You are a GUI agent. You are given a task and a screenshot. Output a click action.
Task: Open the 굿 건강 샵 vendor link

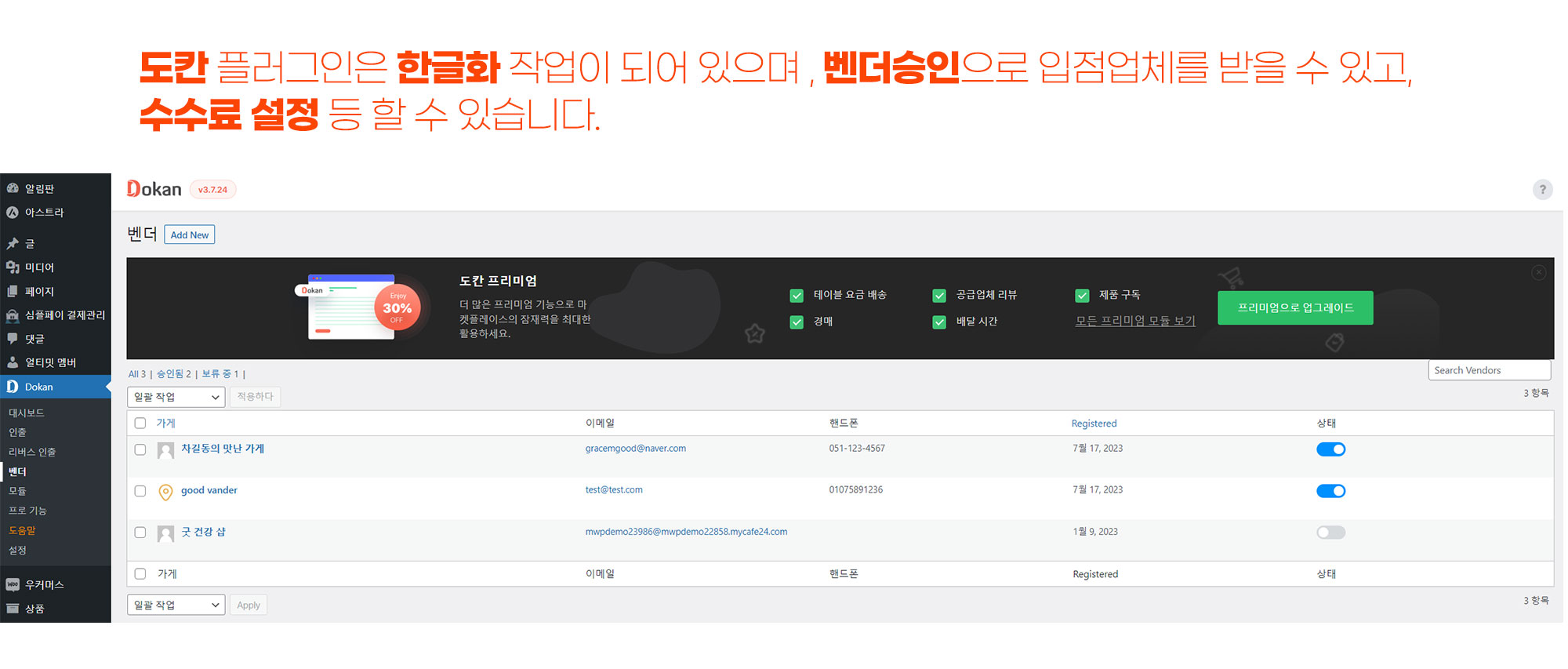pyautogui.click(x=204, y=532)
